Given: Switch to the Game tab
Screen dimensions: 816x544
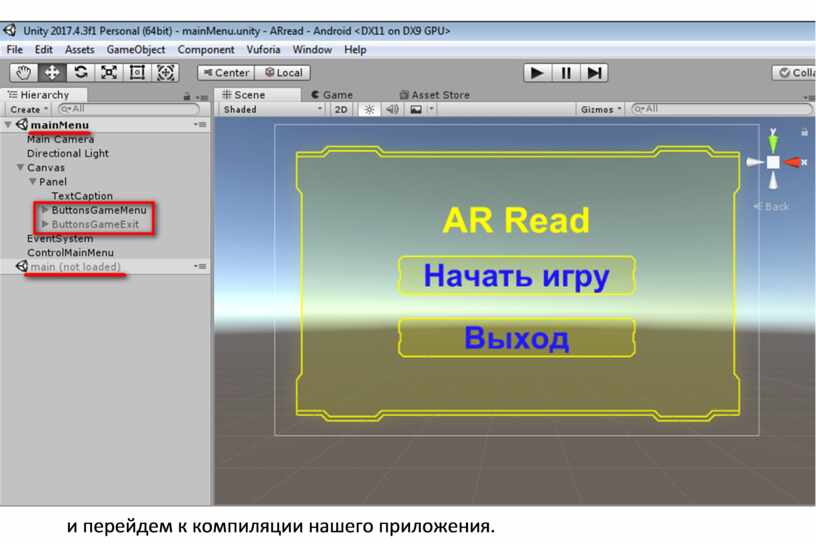Looking at the screenshot, I should pos(332,95).
